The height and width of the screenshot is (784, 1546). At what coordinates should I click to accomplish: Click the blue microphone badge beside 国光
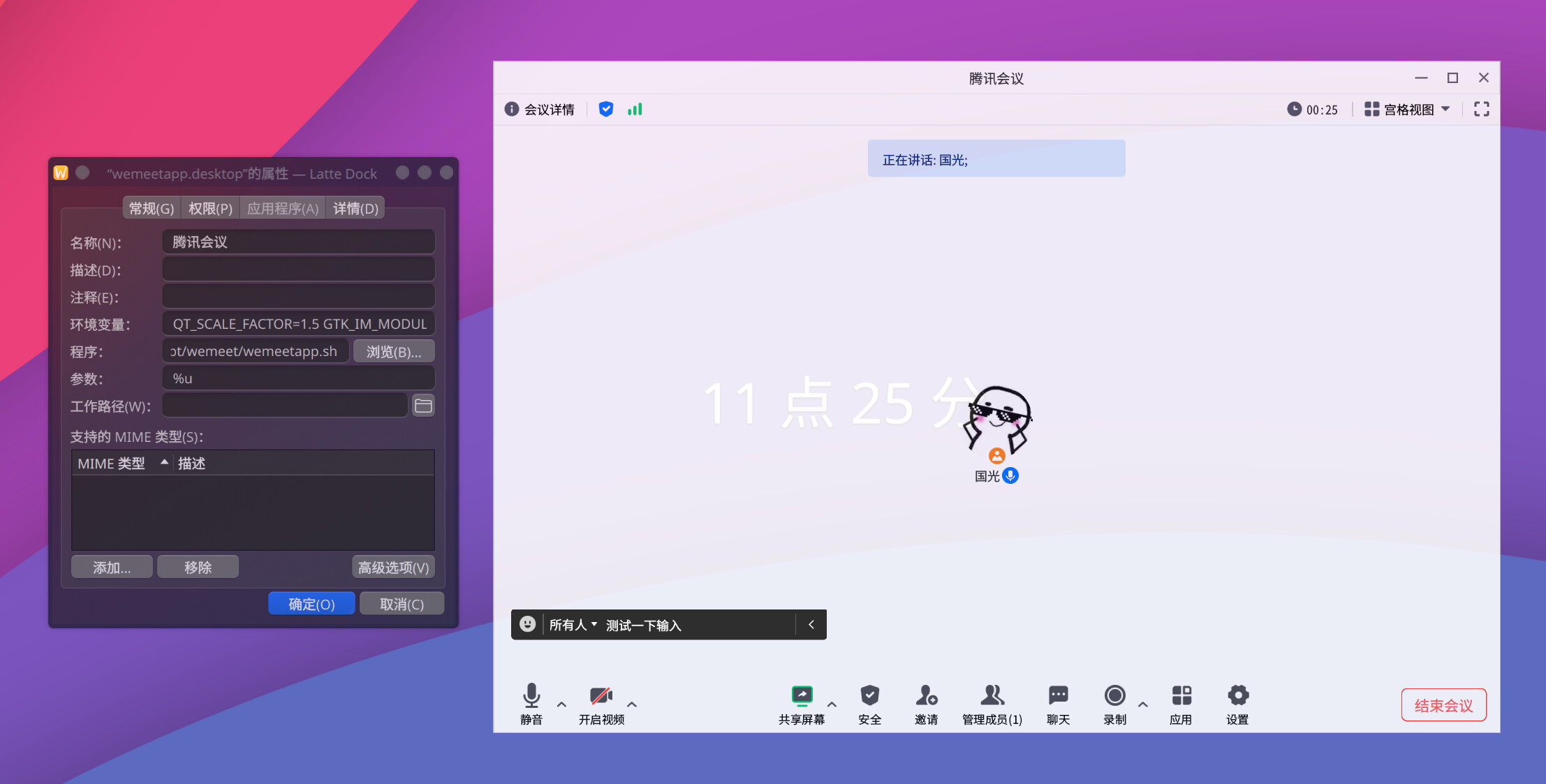[x=1010, y=475]
